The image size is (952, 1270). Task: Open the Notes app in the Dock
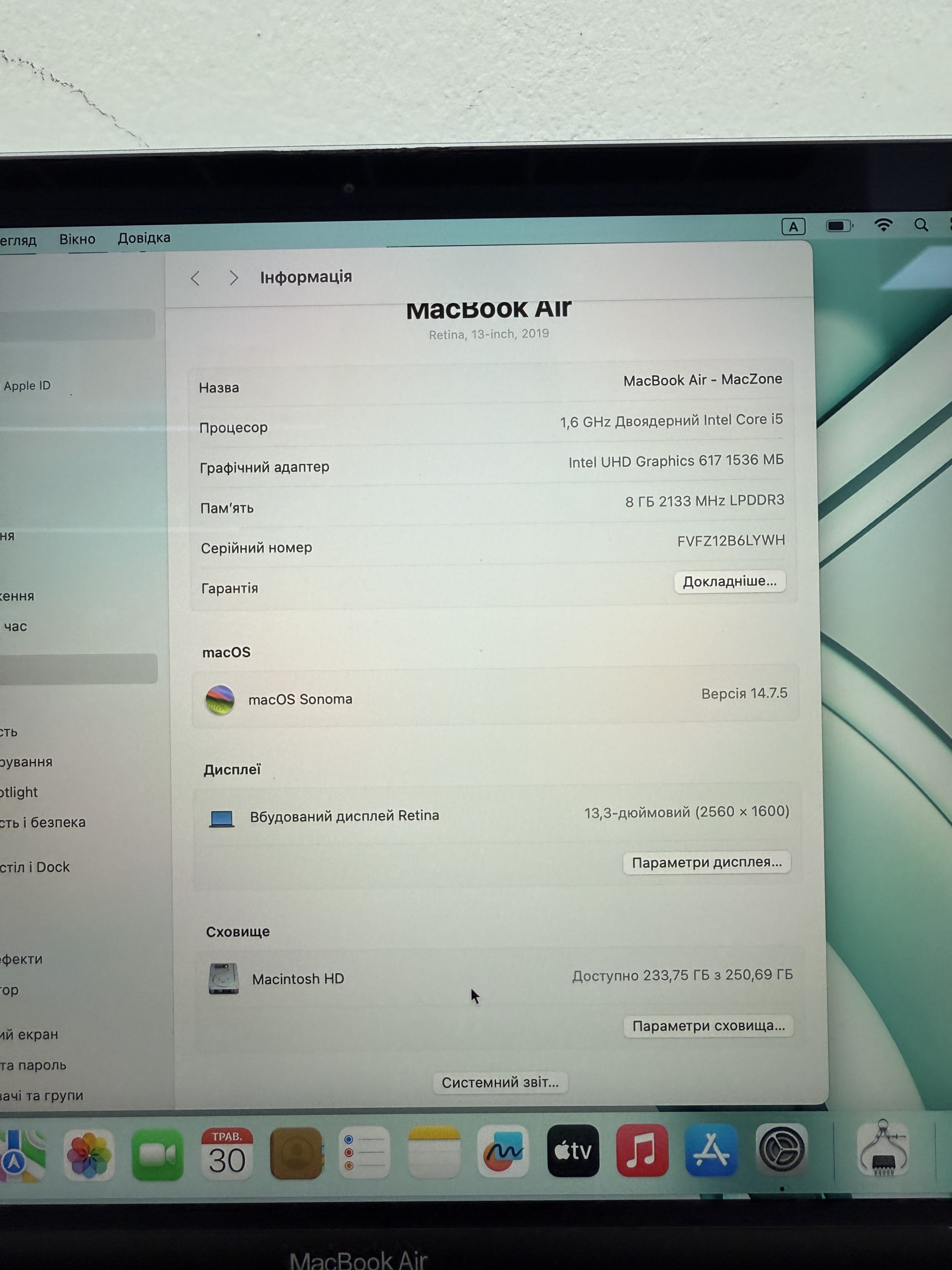[434, 1152]
